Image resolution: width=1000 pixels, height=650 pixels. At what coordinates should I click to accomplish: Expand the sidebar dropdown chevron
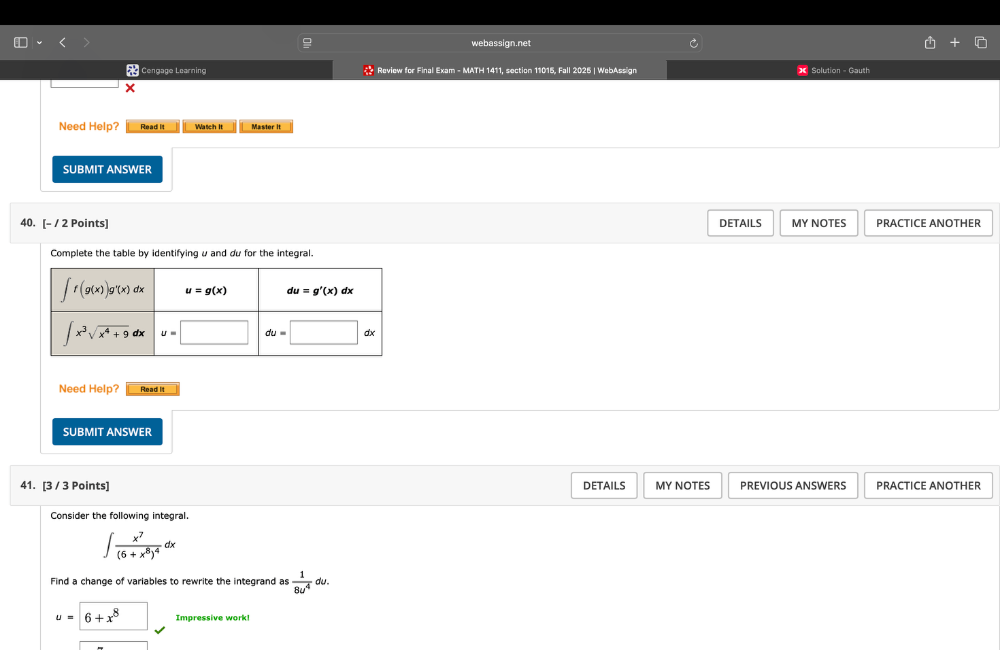click(39, 43)
